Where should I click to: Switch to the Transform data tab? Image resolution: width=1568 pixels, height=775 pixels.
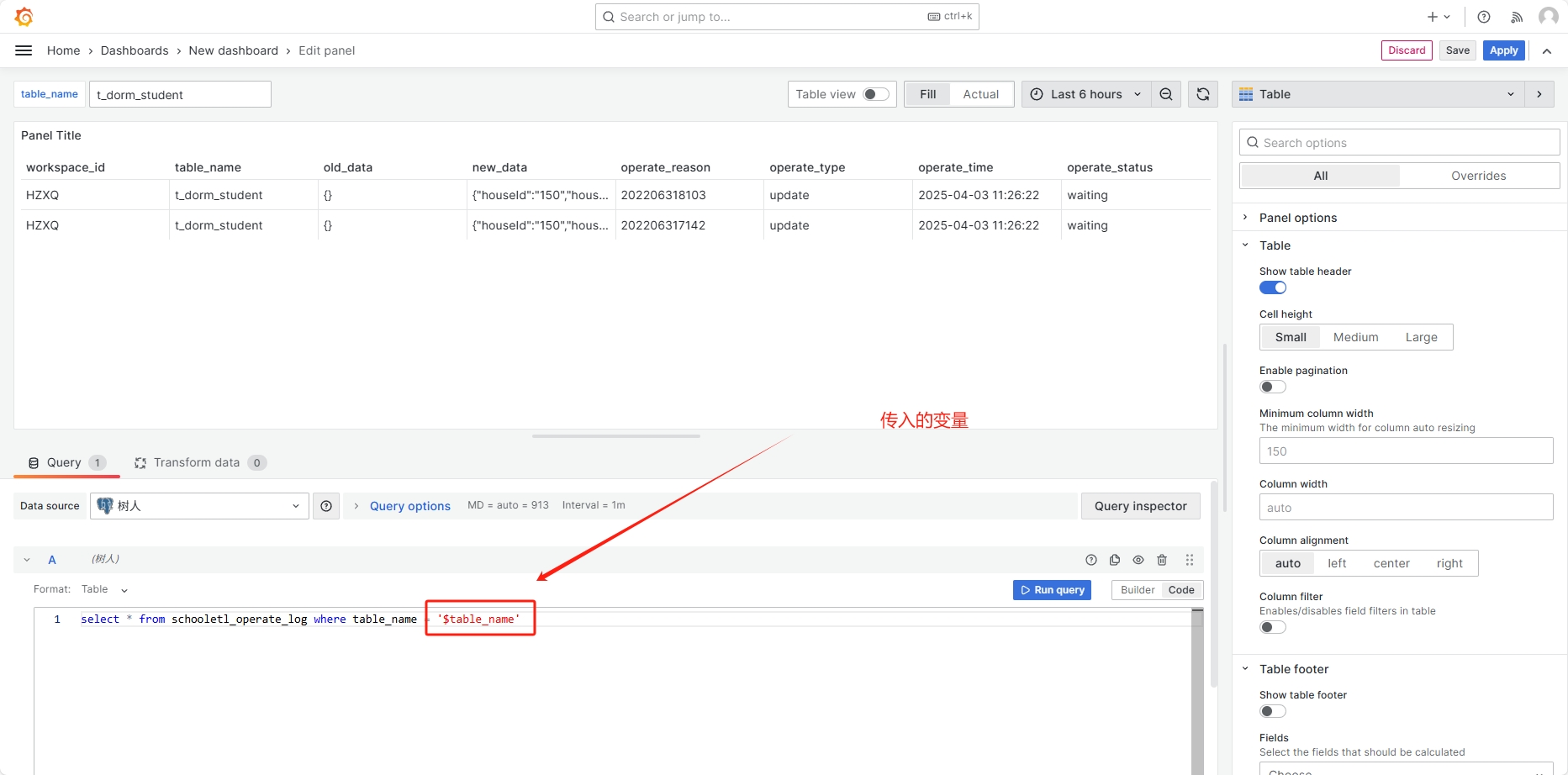(x=196, y=462)
